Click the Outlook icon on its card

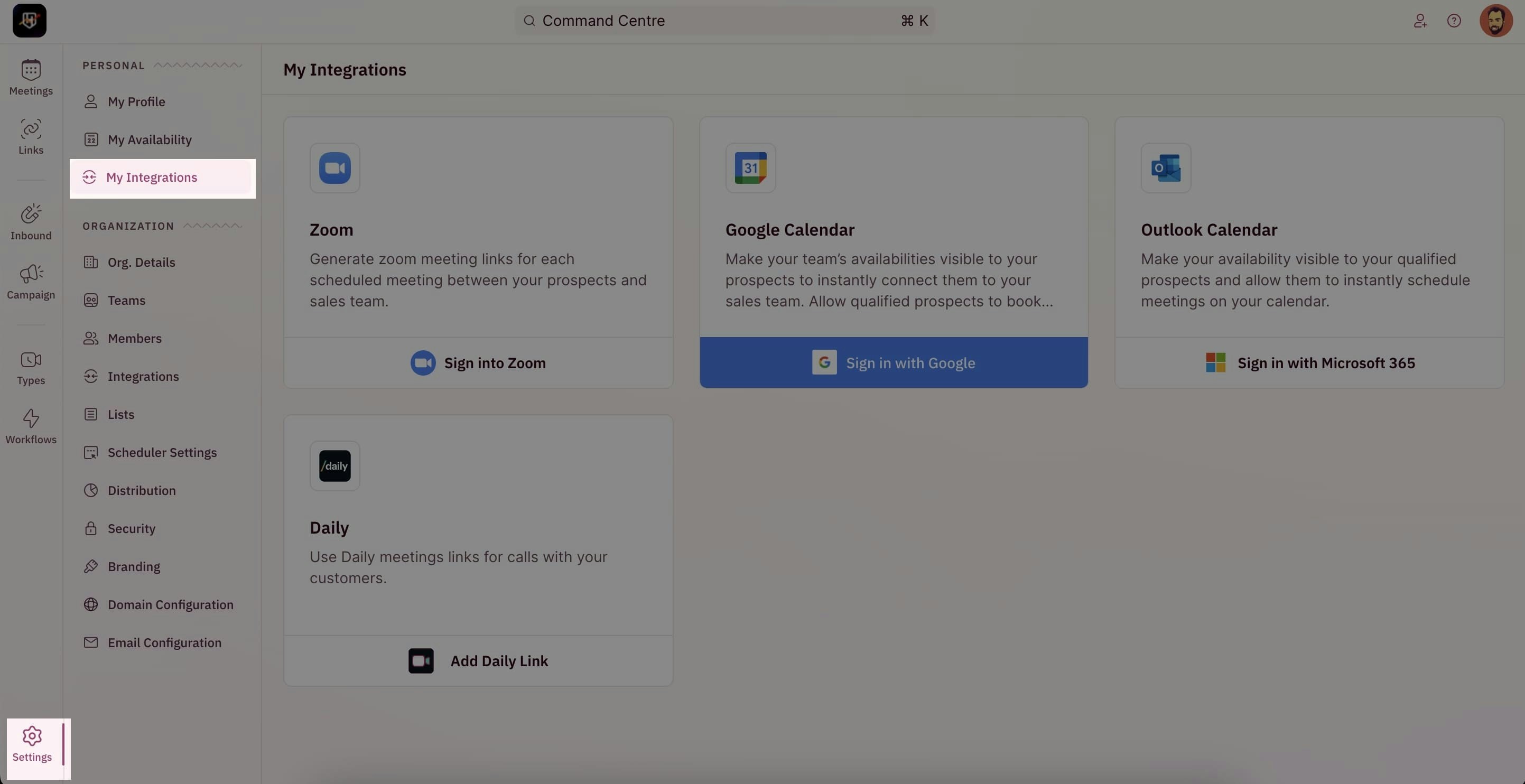1166,168
